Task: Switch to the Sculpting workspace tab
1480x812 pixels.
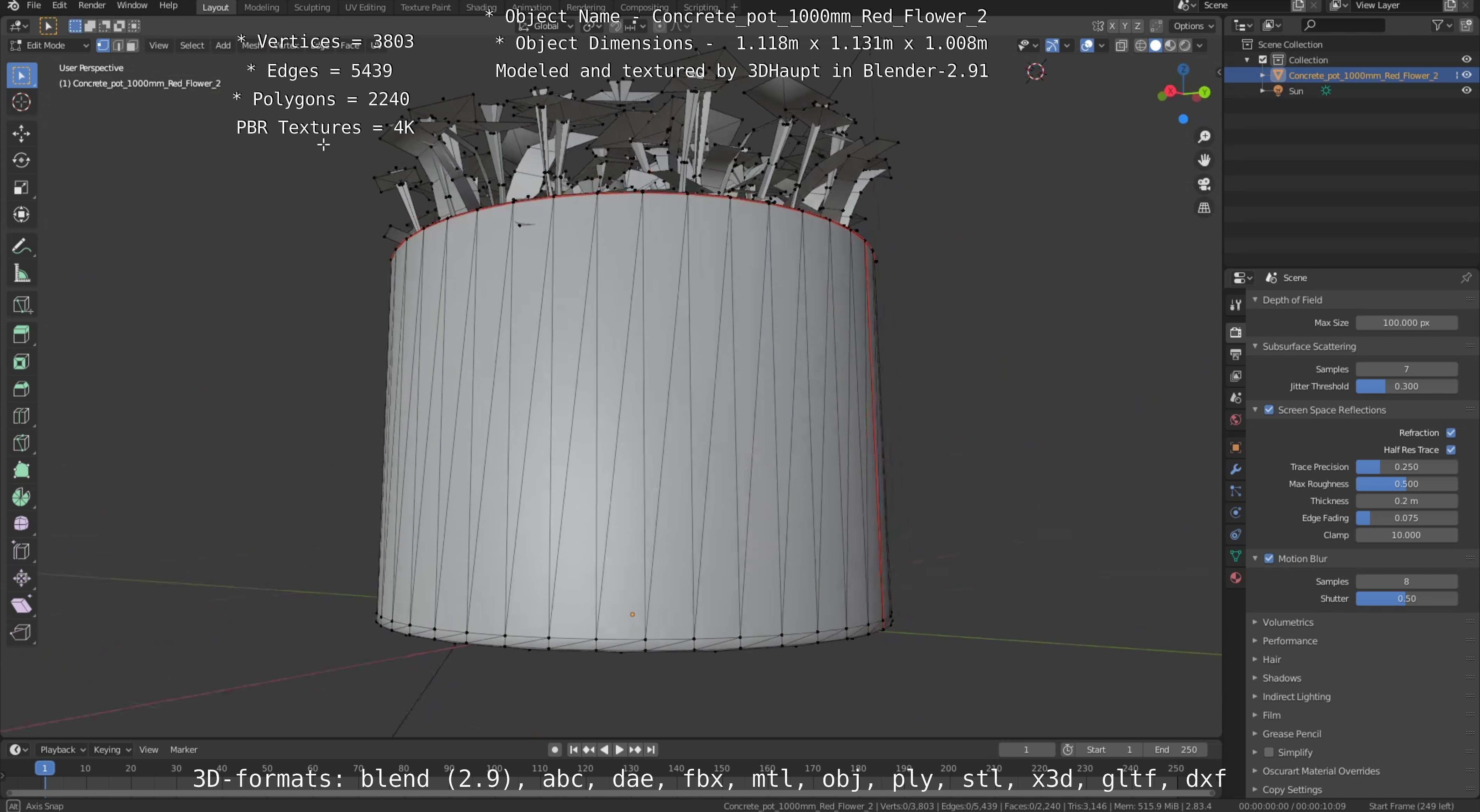Action: pyautogui.click(x=312, y=7)
